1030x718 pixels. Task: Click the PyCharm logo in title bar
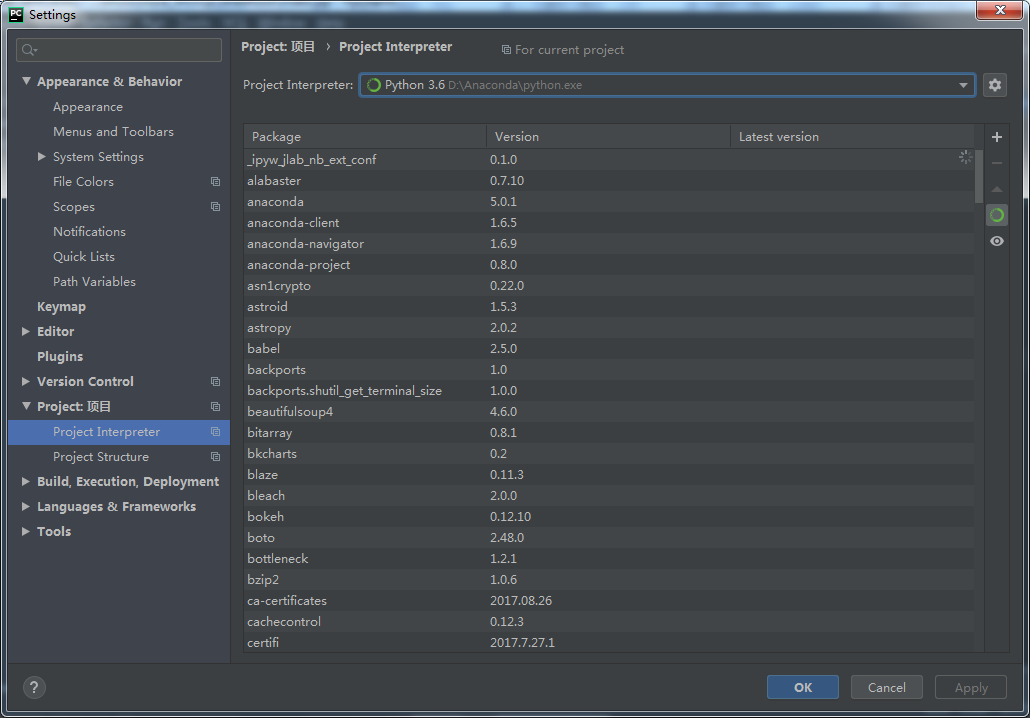(x=16, y=14)
